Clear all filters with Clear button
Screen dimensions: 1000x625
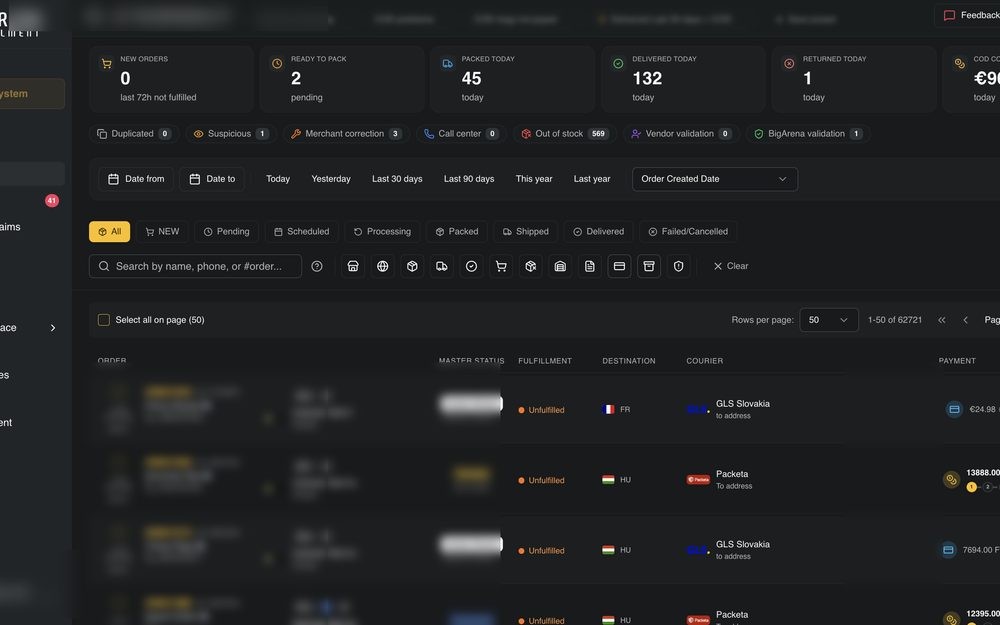(x=731, y=267)
